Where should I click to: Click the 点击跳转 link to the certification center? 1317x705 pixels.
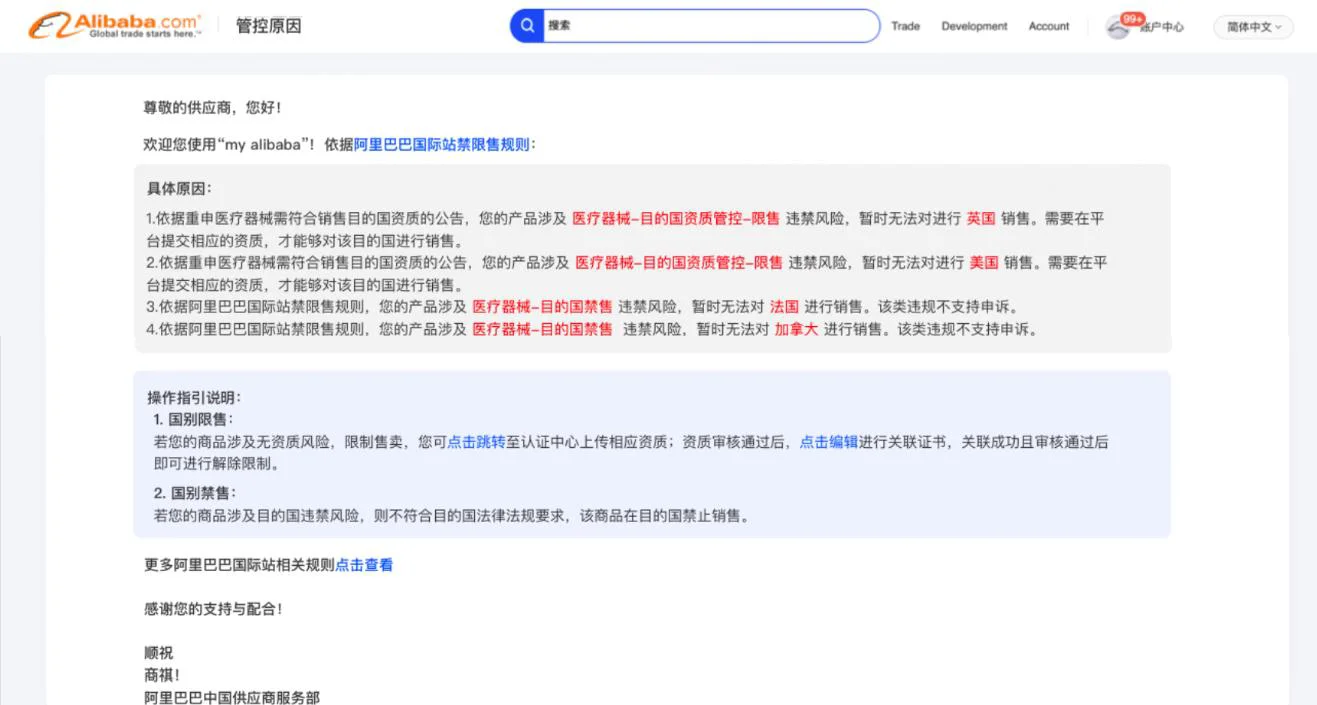point(476,442)
